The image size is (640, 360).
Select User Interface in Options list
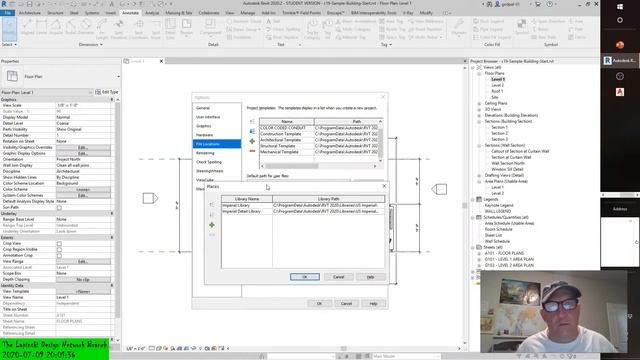pyautogui.click(x=208, y=117)
